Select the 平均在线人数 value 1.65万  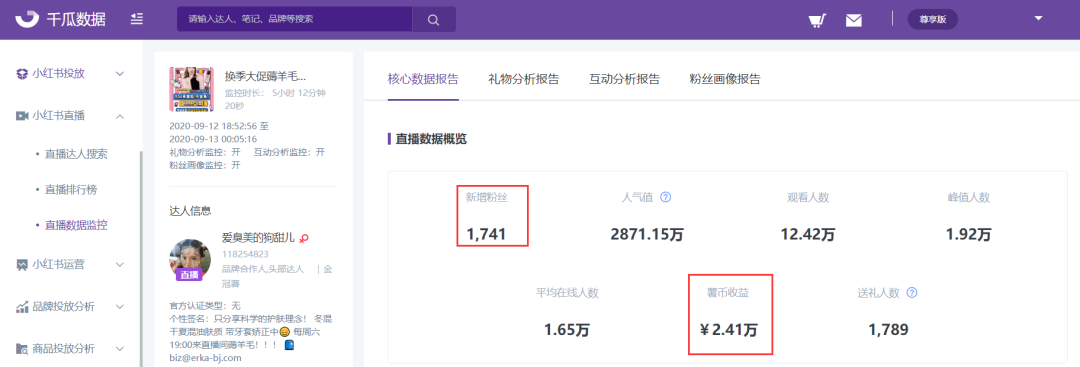pyautogui.click(x=567, y=329)
